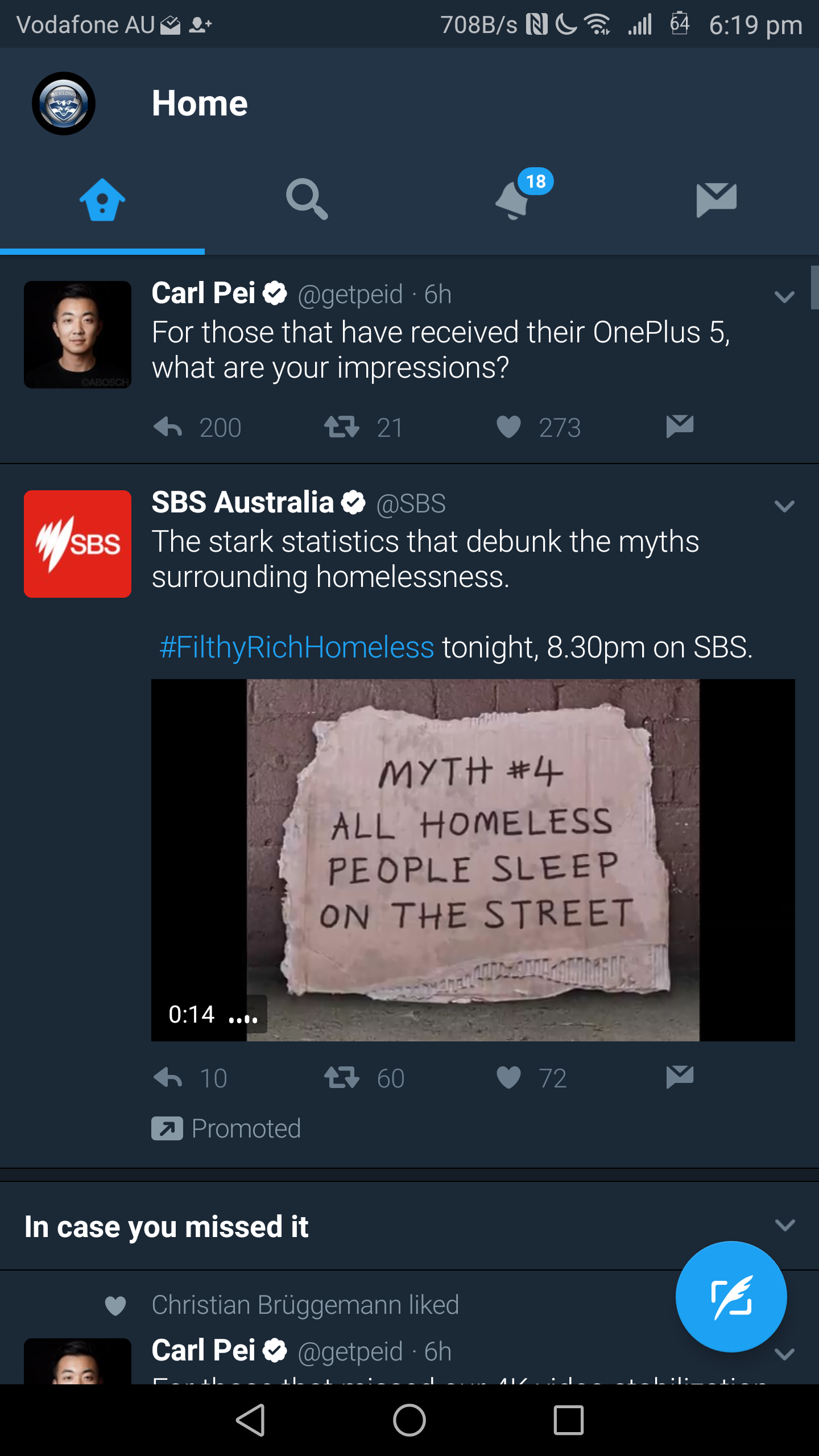Send SBS tweet via direct message icon
Viewport: 819px width, 1456px height.
(680, 1077)
